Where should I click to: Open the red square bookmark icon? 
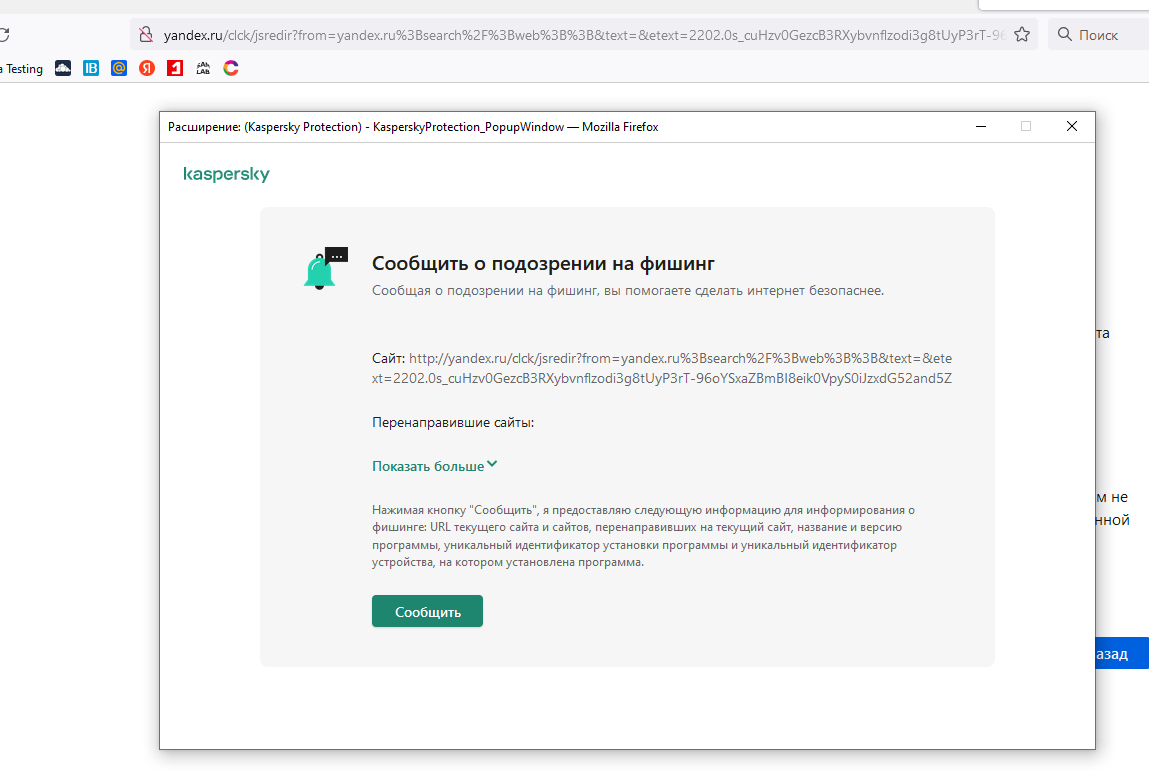(x=175, y=68)
